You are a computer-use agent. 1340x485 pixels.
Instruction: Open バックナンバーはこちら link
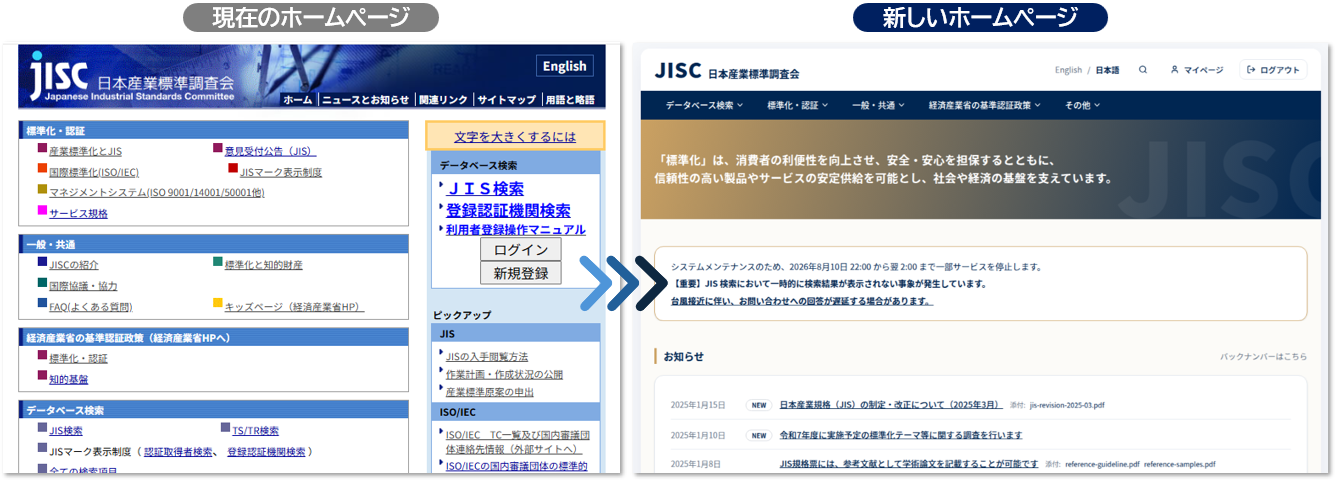pyautogui.click(x=1263, y=356)
